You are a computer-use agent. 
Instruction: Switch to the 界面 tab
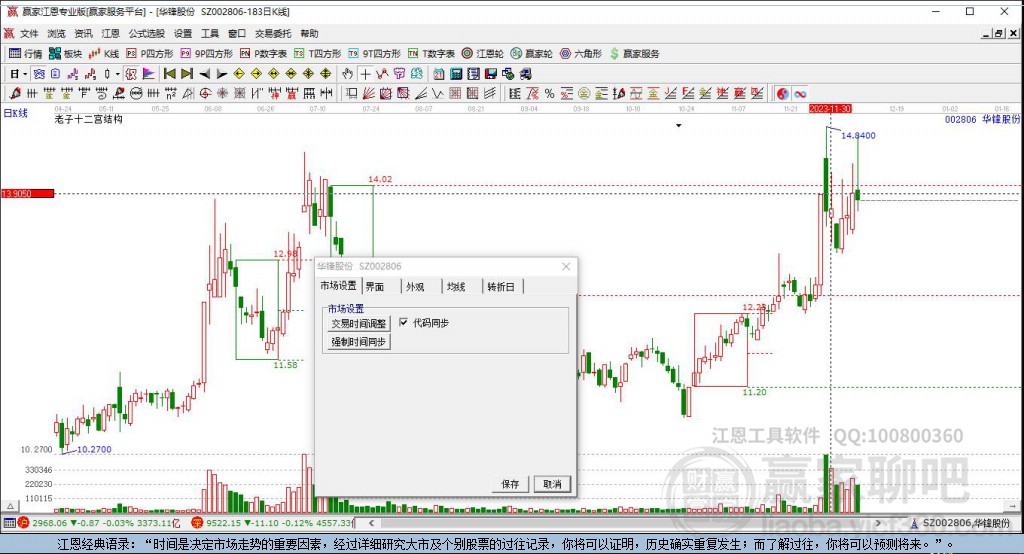[374, 287]
